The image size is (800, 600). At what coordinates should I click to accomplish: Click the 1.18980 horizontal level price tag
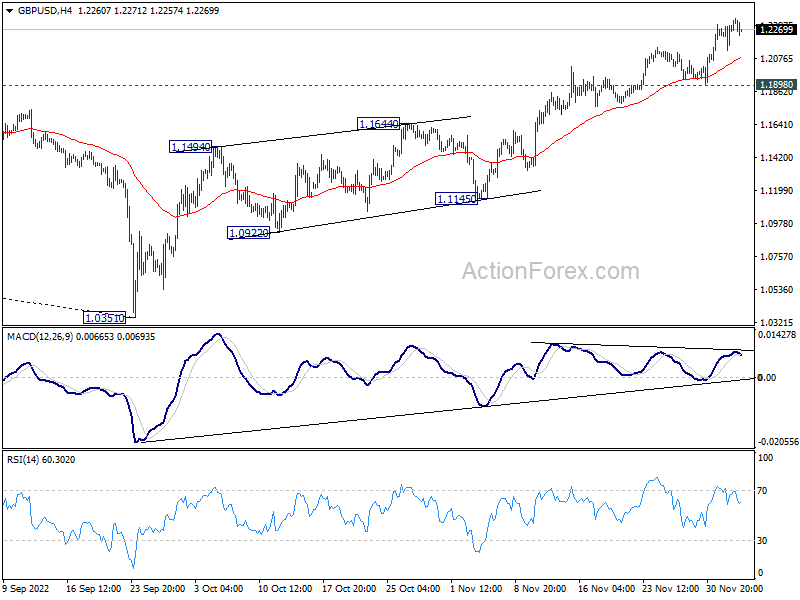777,85
